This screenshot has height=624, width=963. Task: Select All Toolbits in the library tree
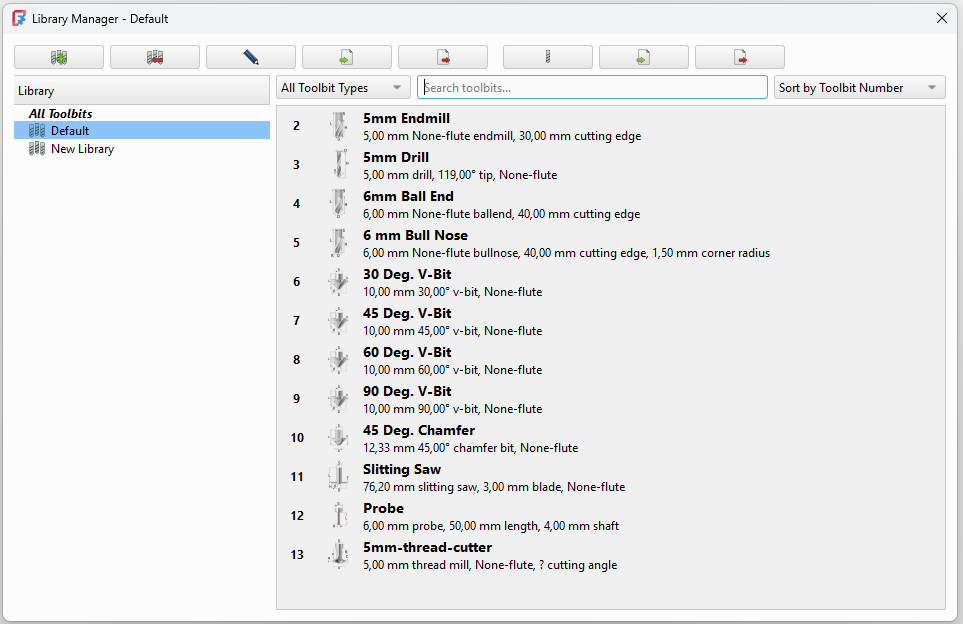coord(60,114)
